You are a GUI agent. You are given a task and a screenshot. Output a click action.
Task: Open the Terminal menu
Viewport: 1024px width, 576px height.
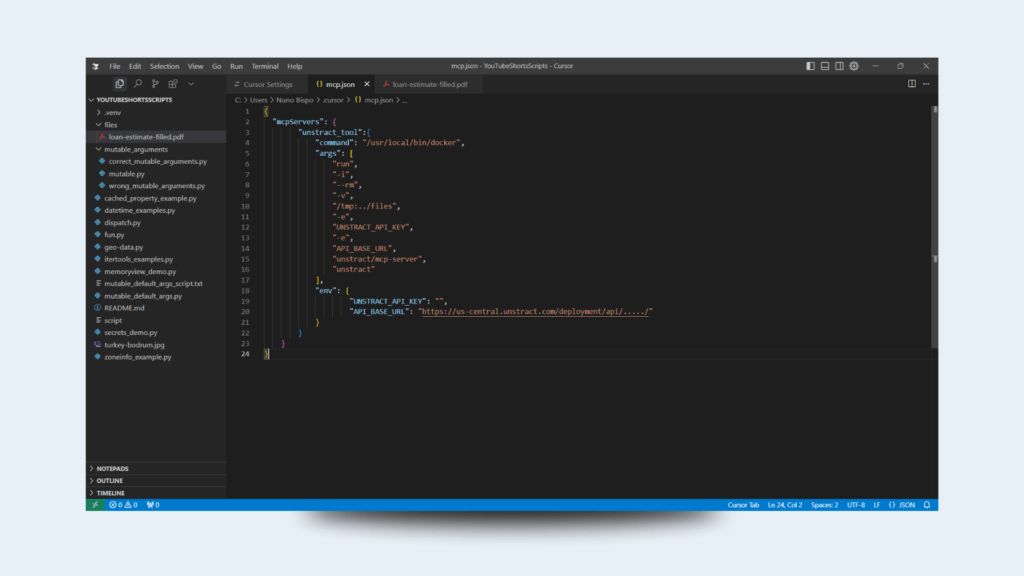coord(265,66)
